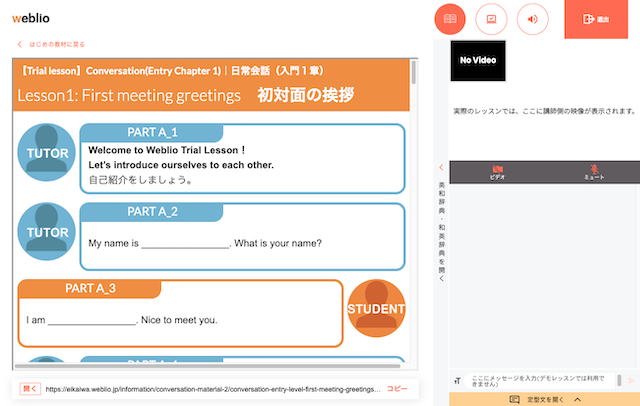Go back via はじめの教材に戻る link

click(x=57, y=44)
